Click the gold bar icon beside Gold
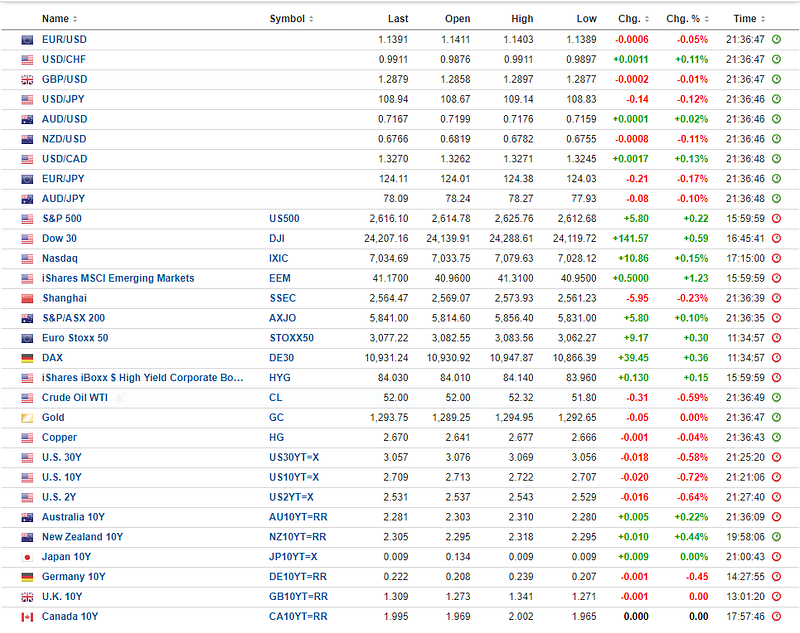The width and height of the screenshot is (800, 633). (27, 418)
